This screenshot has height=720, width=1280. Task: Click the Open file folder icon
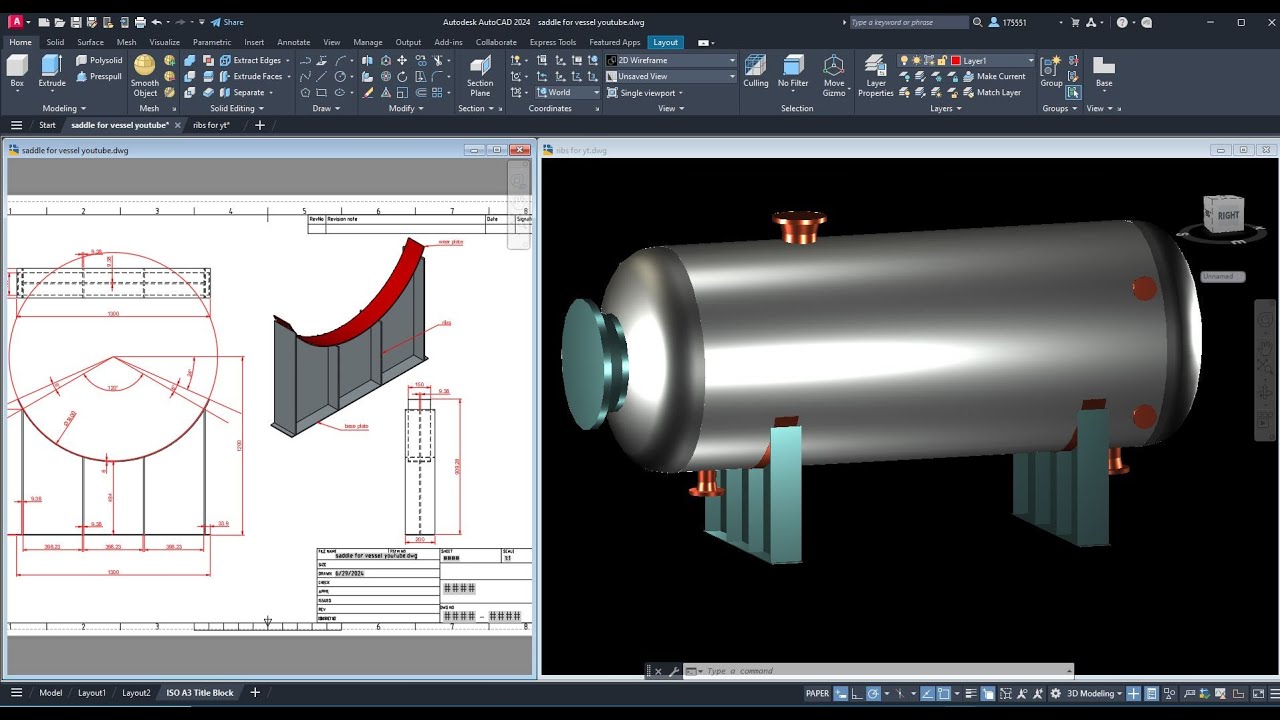(x=60, y=22)
